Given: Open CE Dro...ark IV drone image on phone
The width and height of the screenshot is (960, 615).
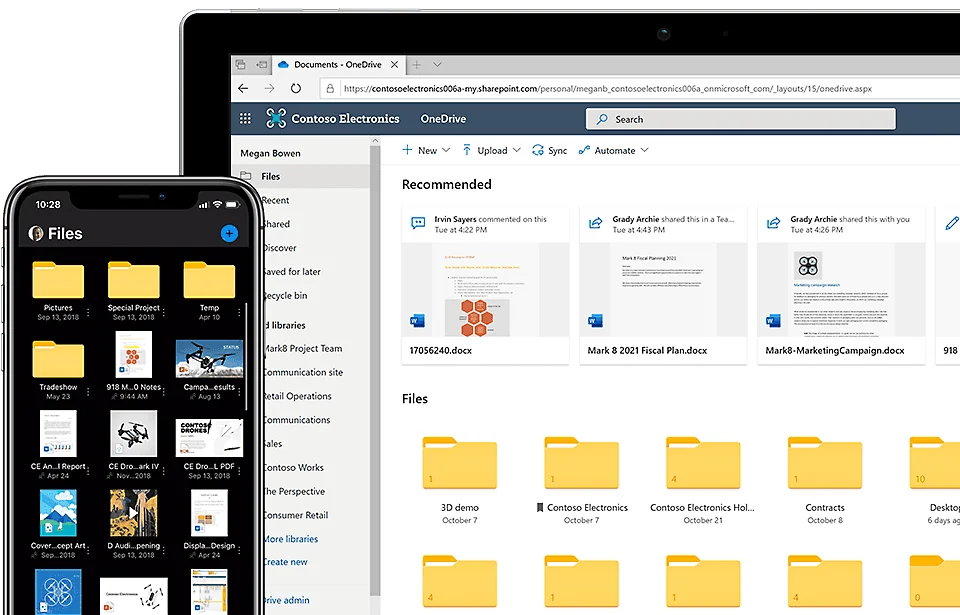Looking at the screenshot, I should coord(133,434).
